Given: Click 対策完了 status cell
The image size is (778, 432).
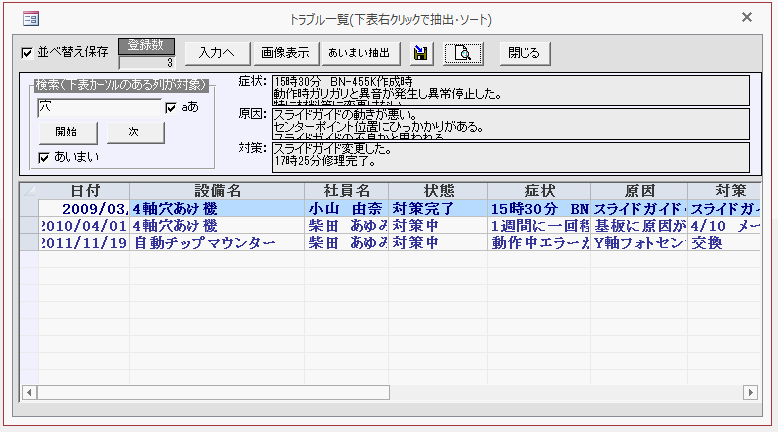Looking at the screenshot, I should point(438,209).
